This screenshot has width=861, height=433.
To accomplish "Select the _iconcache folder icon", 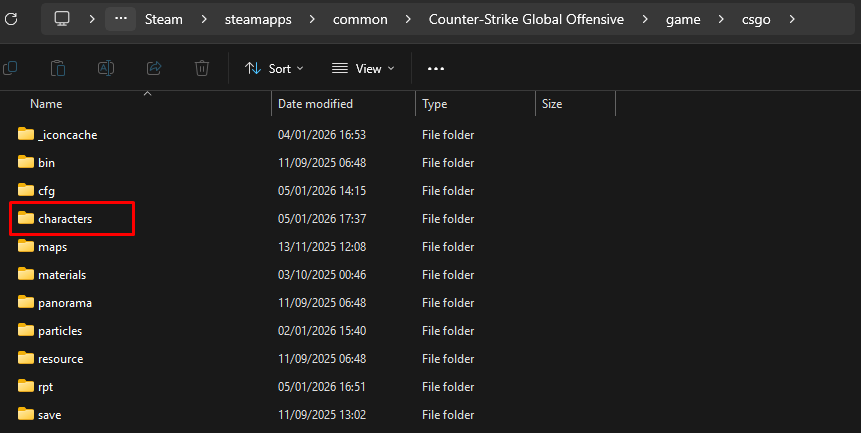I will click(26, 134).
